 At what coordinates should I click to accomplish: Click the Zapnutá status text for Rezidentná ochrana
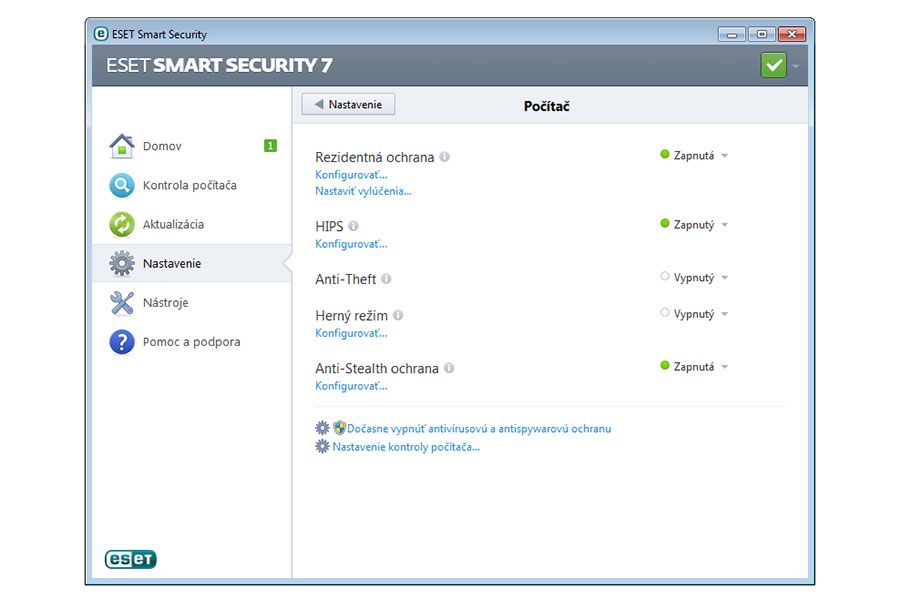coord(694,155)
